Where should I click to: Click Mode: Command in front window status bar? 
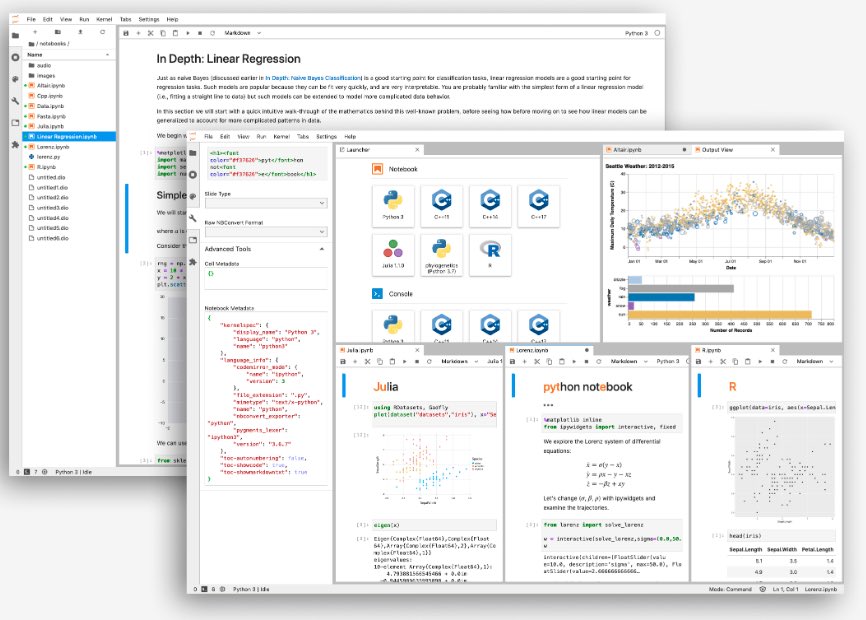pos(730,590)
